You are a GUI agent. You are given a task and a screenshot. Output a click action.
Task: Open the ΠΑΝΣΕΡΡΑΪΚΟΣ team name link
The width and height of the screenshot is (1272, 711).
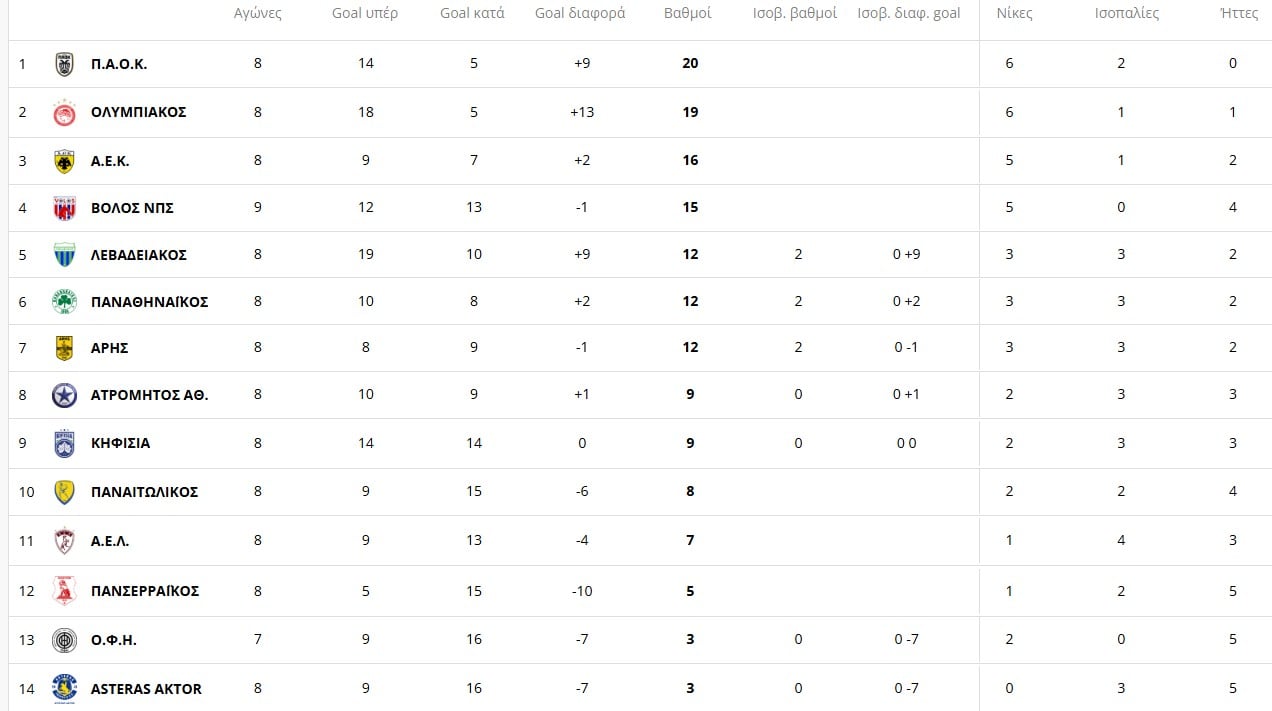(144, 591)
